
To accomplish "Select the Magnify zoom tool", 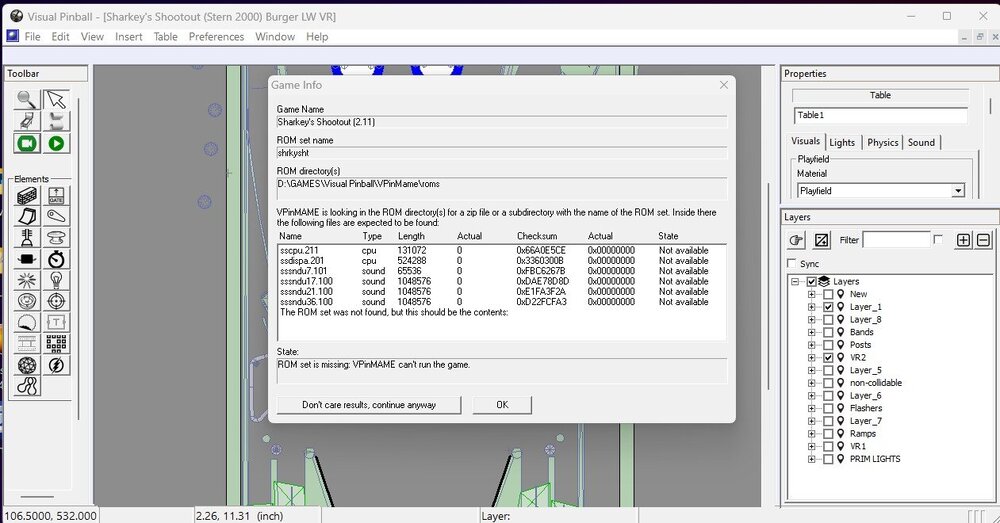I will [x=27, y=99].
